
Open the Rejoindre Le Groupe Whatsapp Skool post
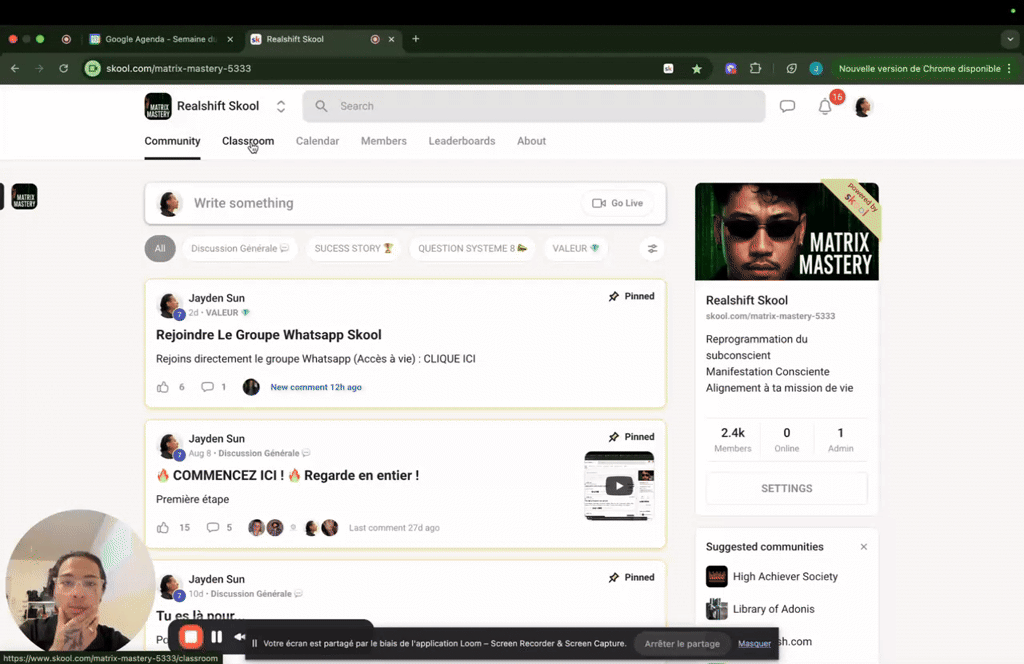click(268, 335)
